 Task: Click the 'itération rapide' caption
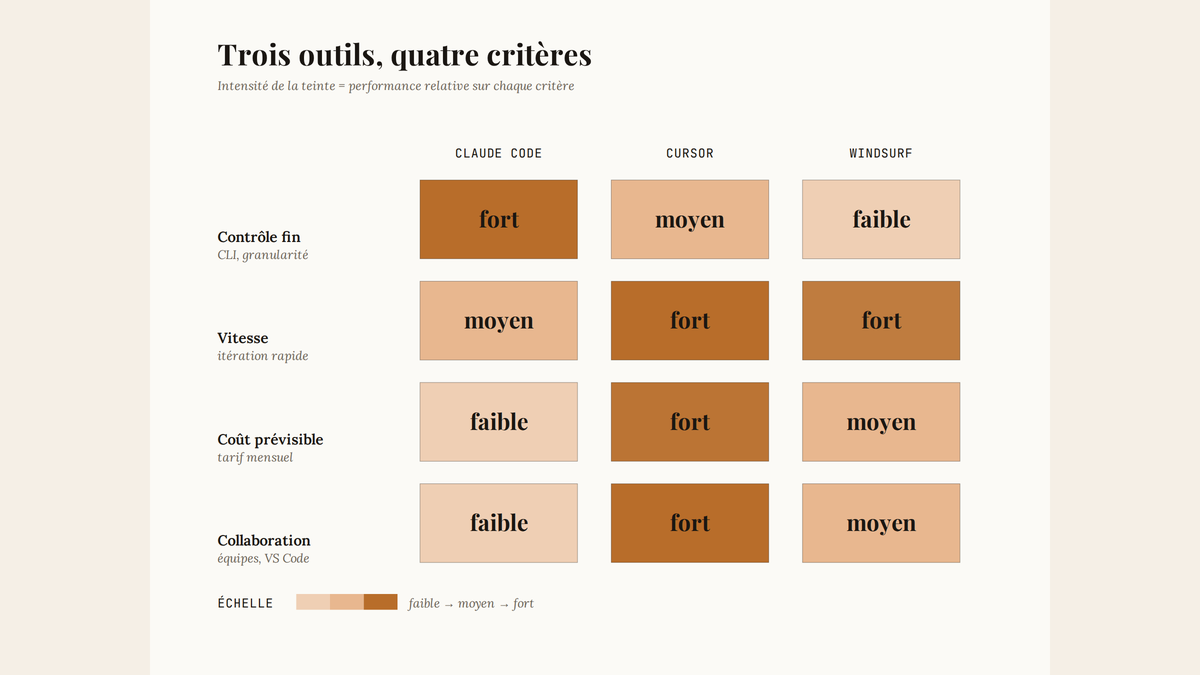pyautogui.click(x=263, y=356)
